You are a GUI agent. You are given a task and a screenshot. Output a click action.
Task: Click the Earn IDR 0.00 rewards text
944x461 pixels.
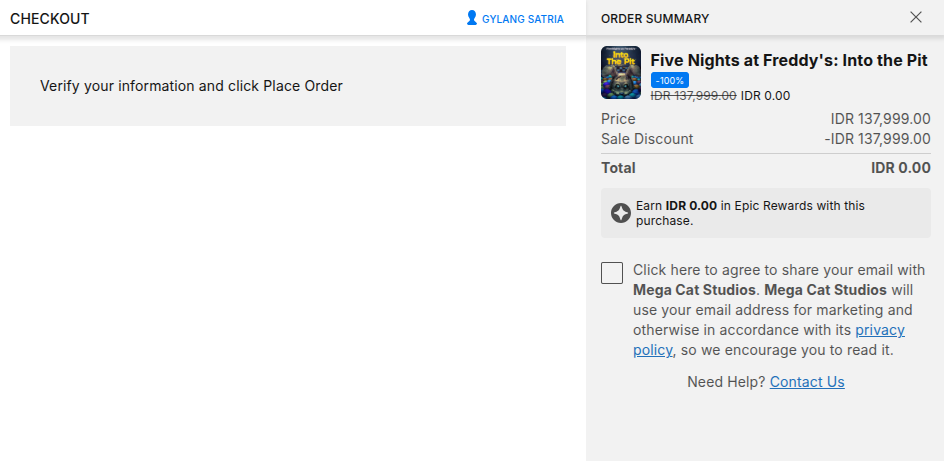pyautogui.click(x=750, y=212)
